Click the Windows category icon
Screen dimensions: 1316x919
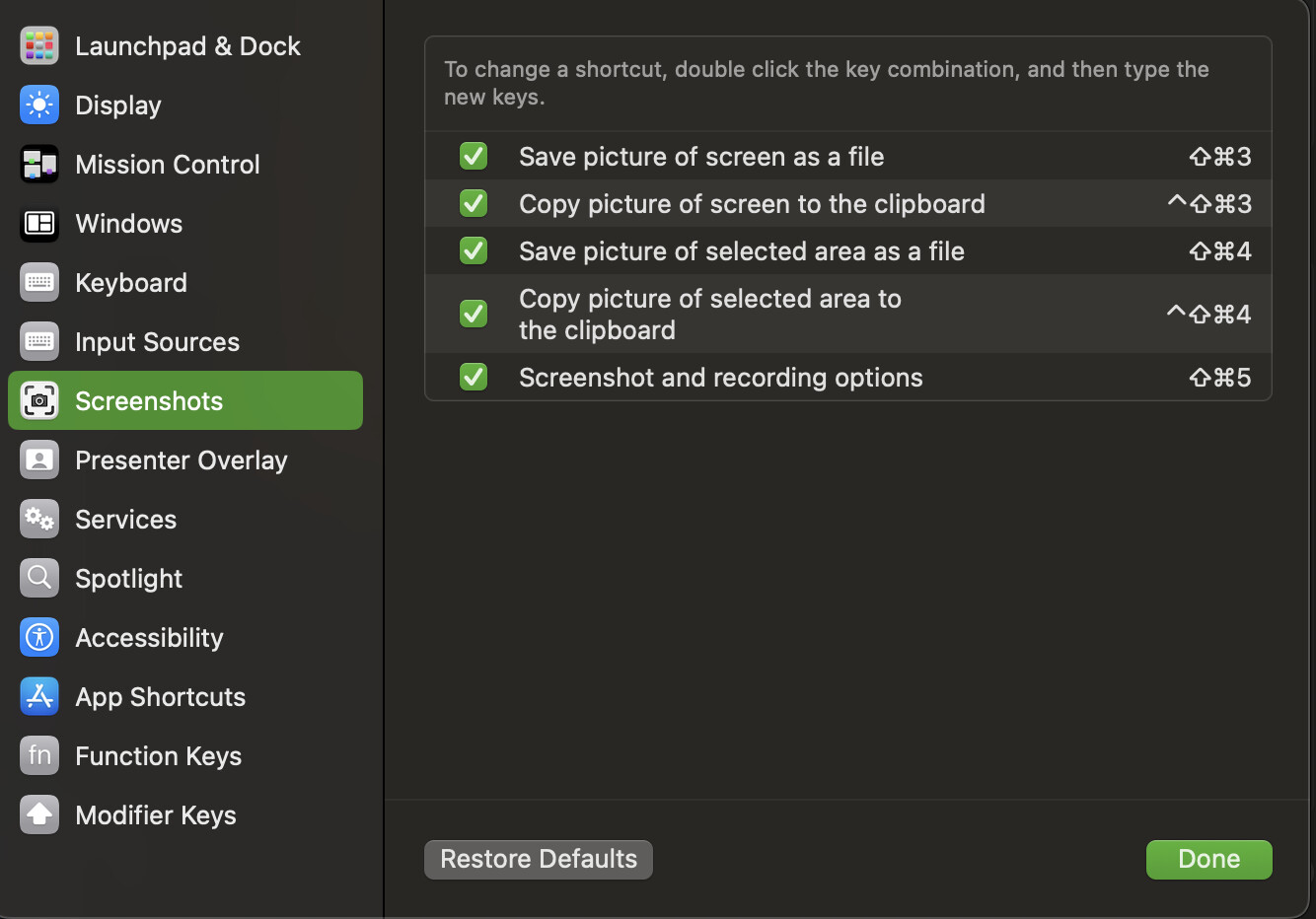coord(39,224)
